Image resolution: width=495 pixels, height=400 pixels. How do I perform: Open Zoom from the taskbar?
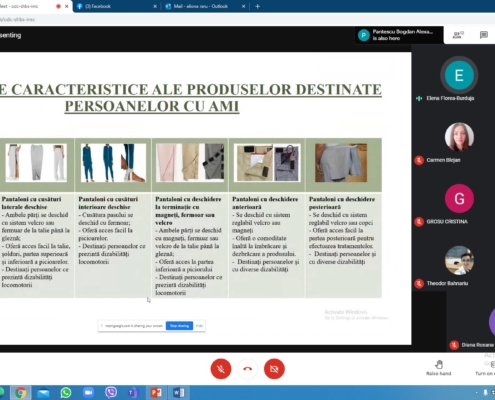pyautogui.click(x=88, y=393)
